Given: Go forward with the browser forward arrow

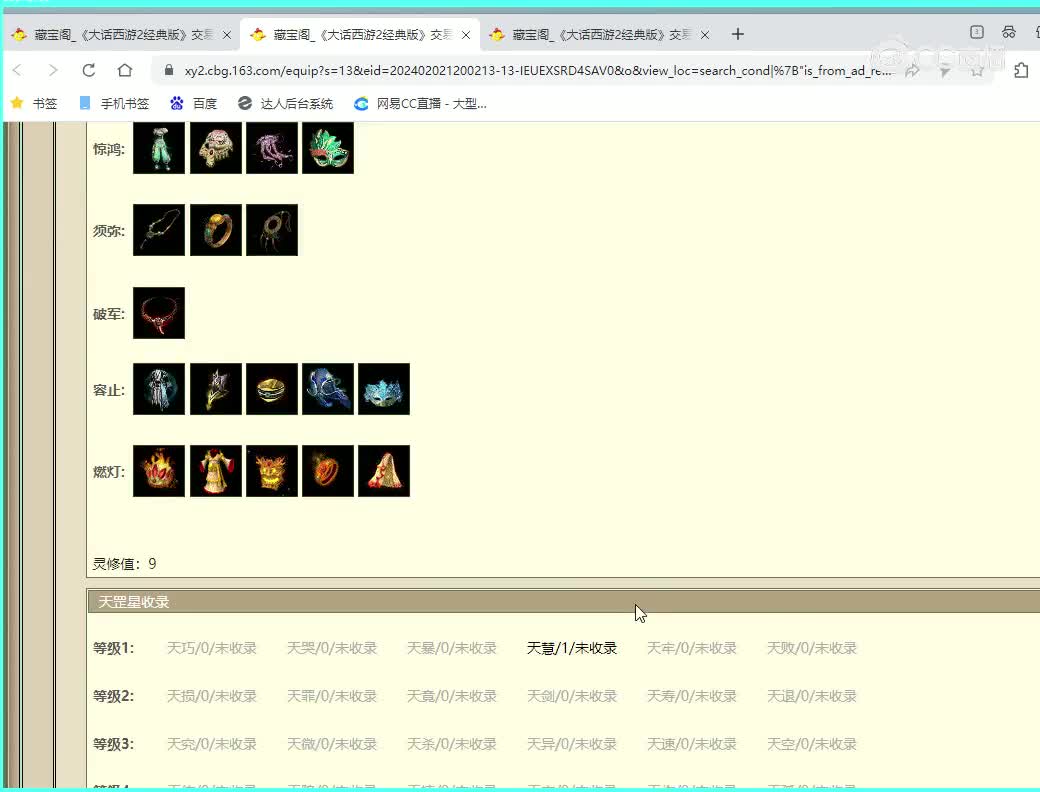Looking at the screenshot, I should [53, 70].
